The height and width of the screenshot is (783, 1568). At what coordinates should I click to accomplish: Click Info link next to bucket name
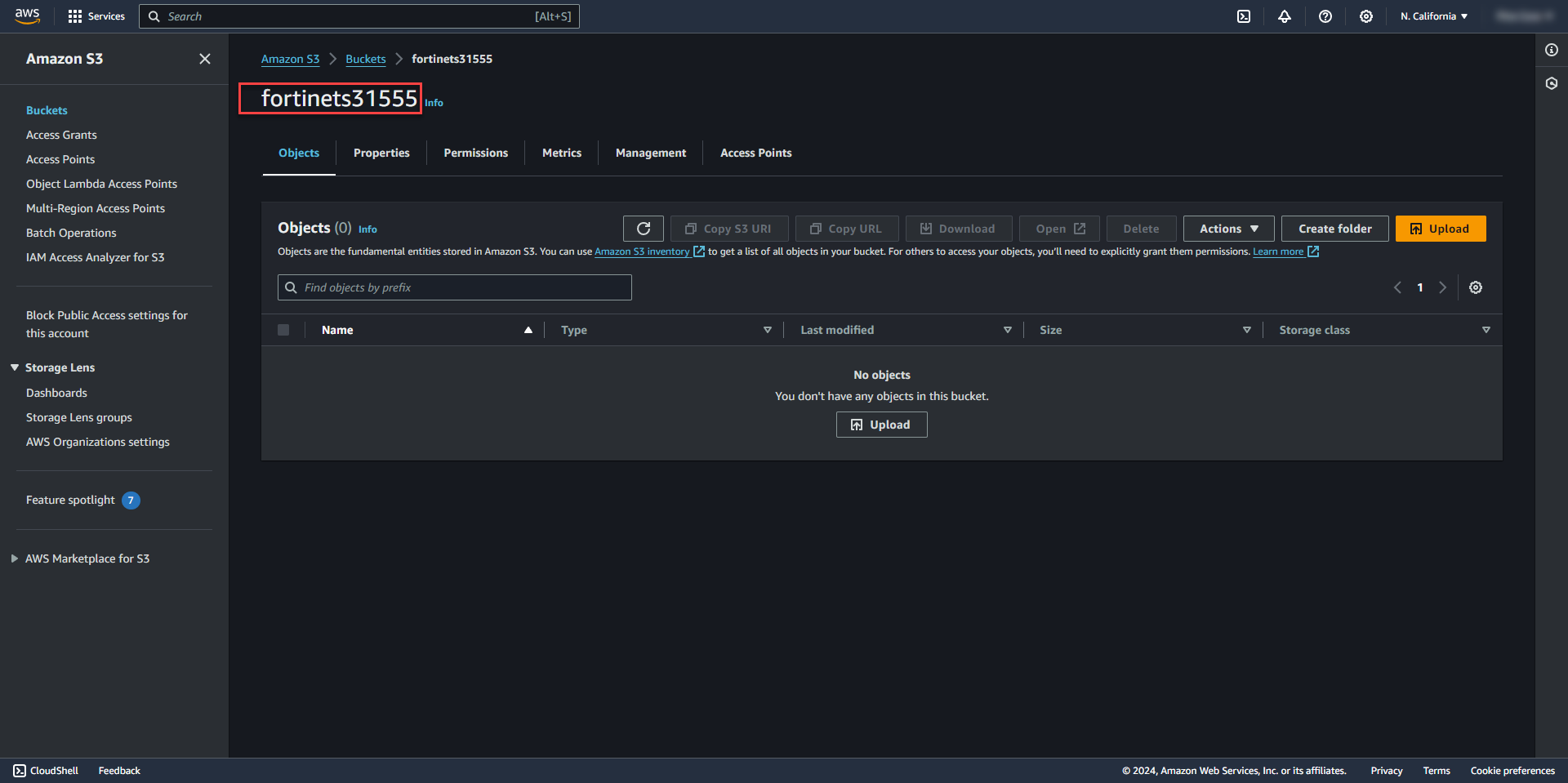pyautogui.click(x=434, y=103)
